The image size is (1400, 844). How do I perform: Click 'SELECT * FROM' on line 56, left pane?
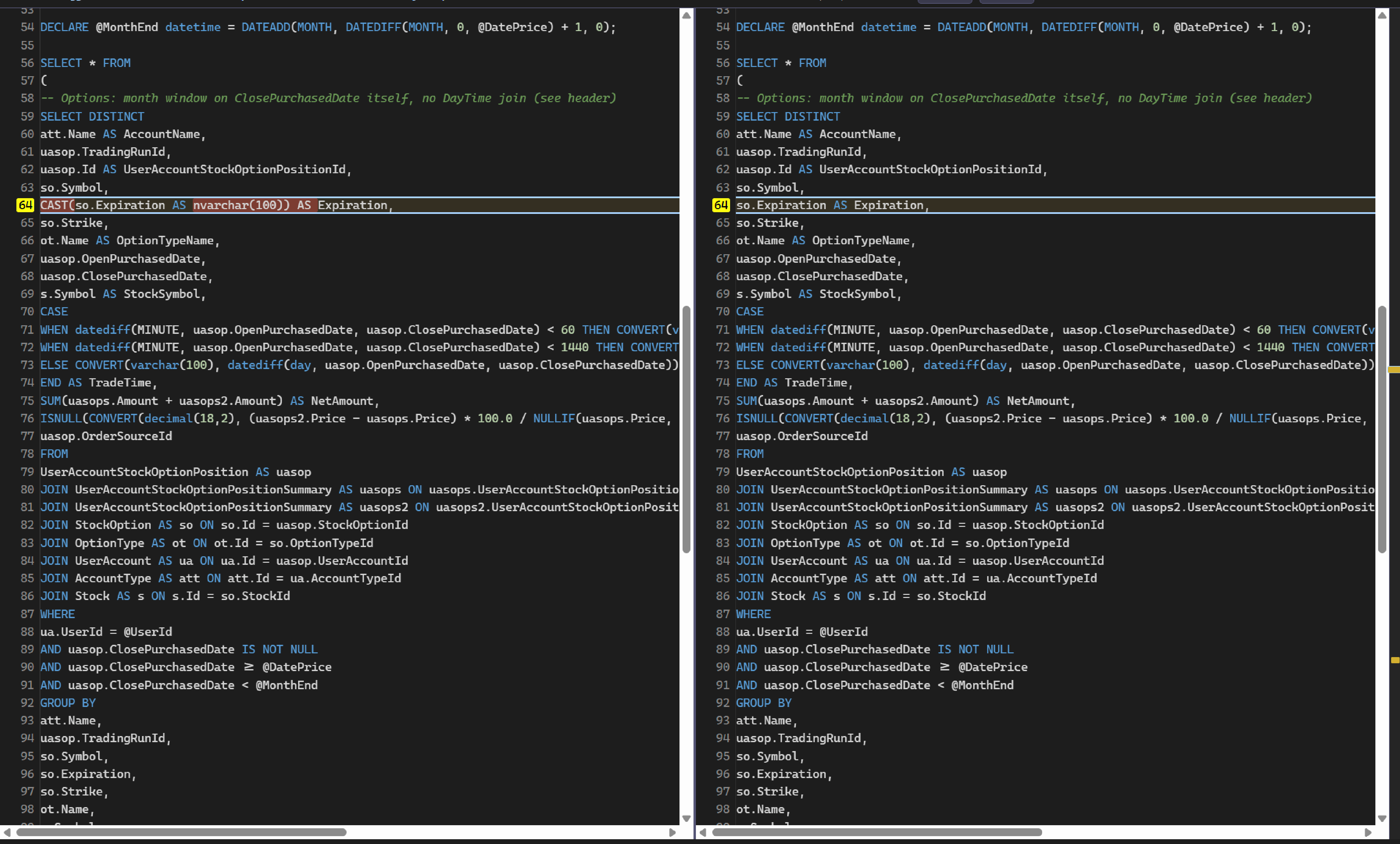[x=85, y=63]
